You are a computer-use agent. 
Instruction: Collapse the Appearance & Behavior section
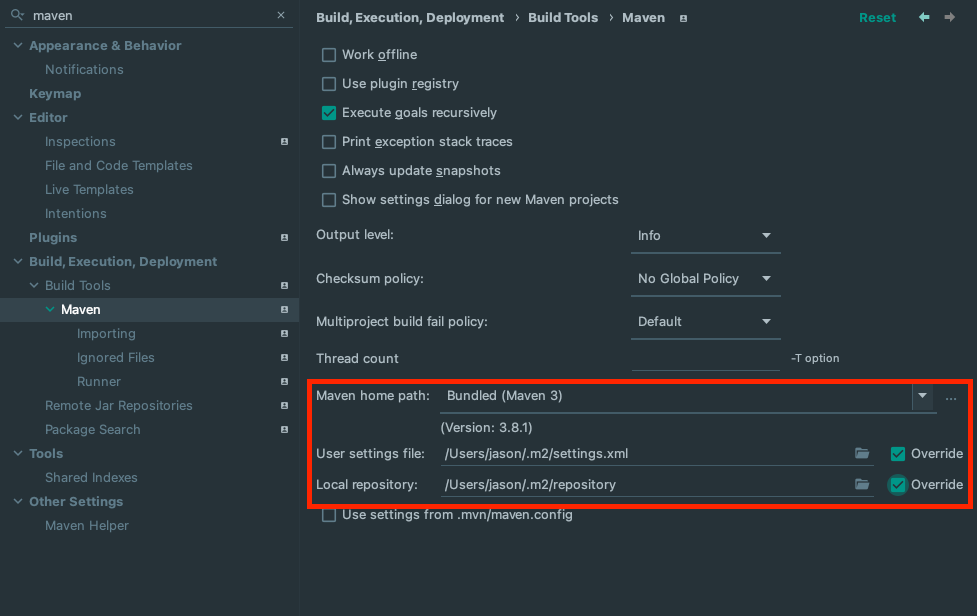point(18,46)
